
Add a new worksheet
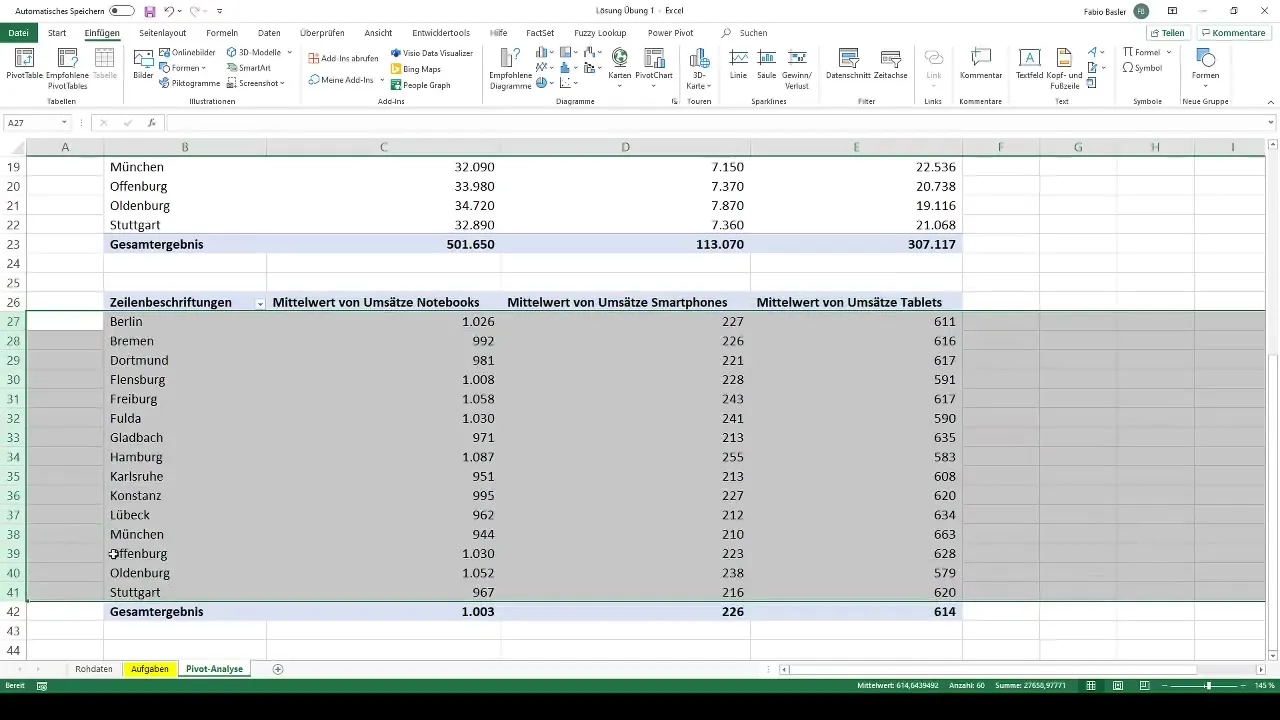coord(278,669)
